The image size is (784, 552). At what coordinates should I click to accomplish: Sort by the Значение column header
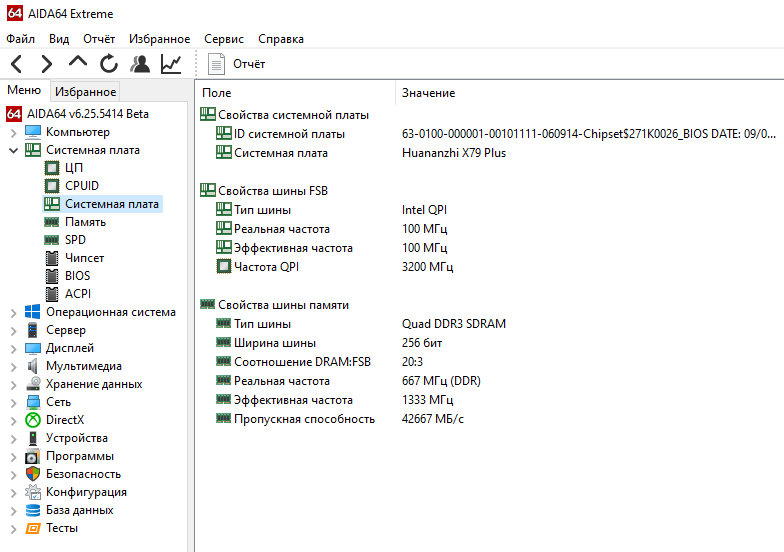click(428, 93)
